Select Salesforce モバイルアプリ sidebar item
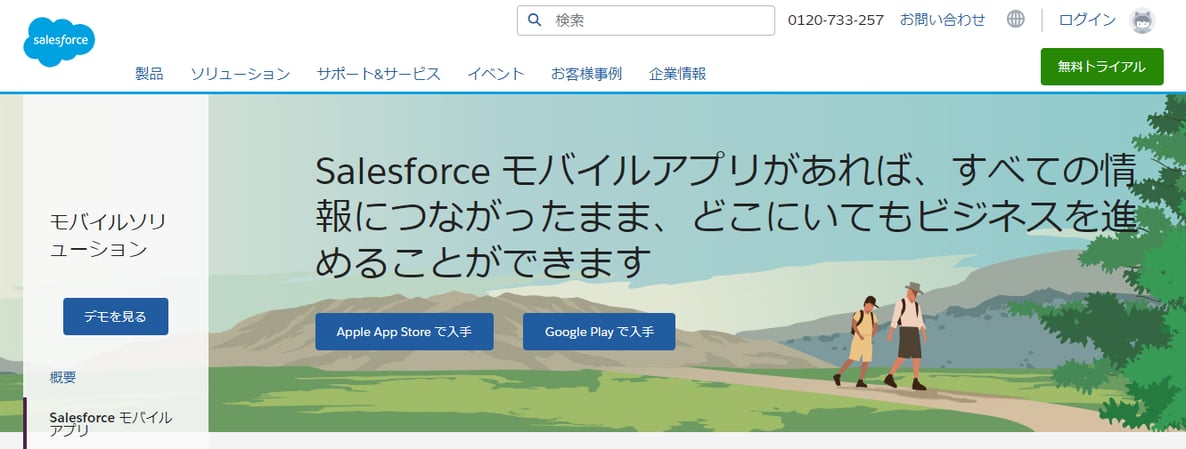This screenshot has height=449, width=1186. click(110, 424)
